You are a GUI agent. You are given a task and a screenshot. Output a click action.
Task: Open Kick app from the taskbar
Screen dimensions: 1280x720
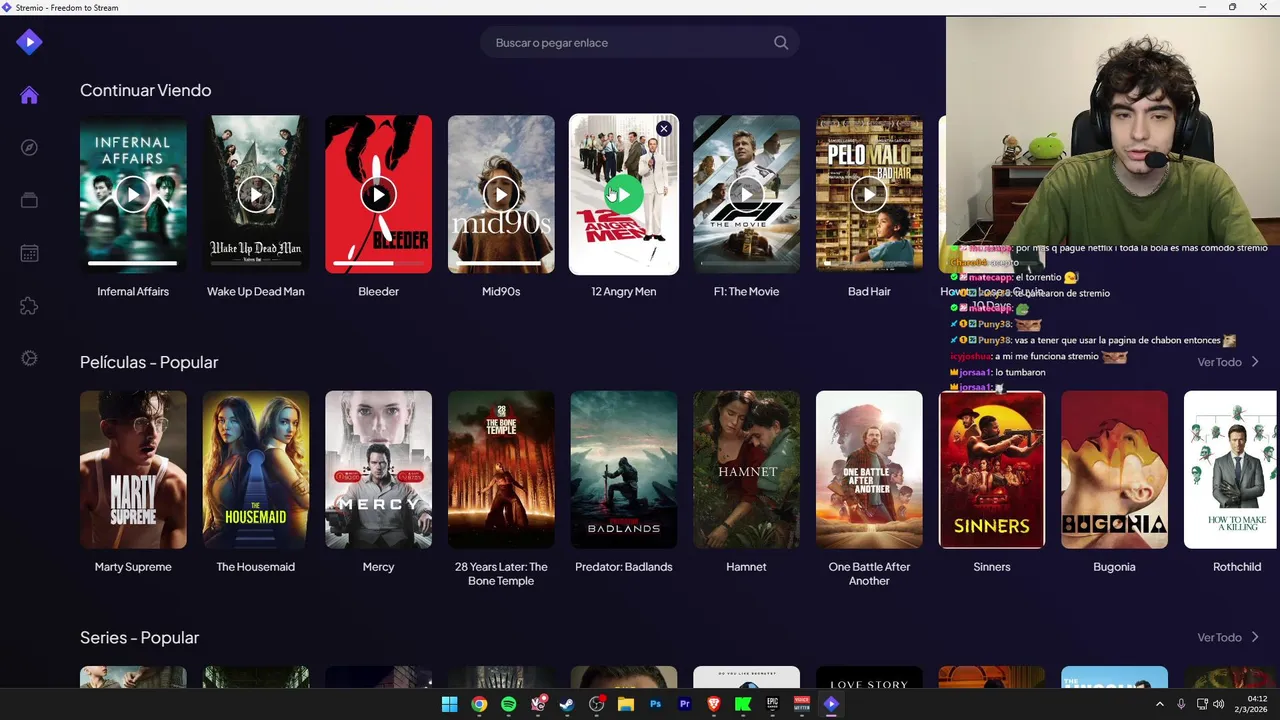[743, 704]
